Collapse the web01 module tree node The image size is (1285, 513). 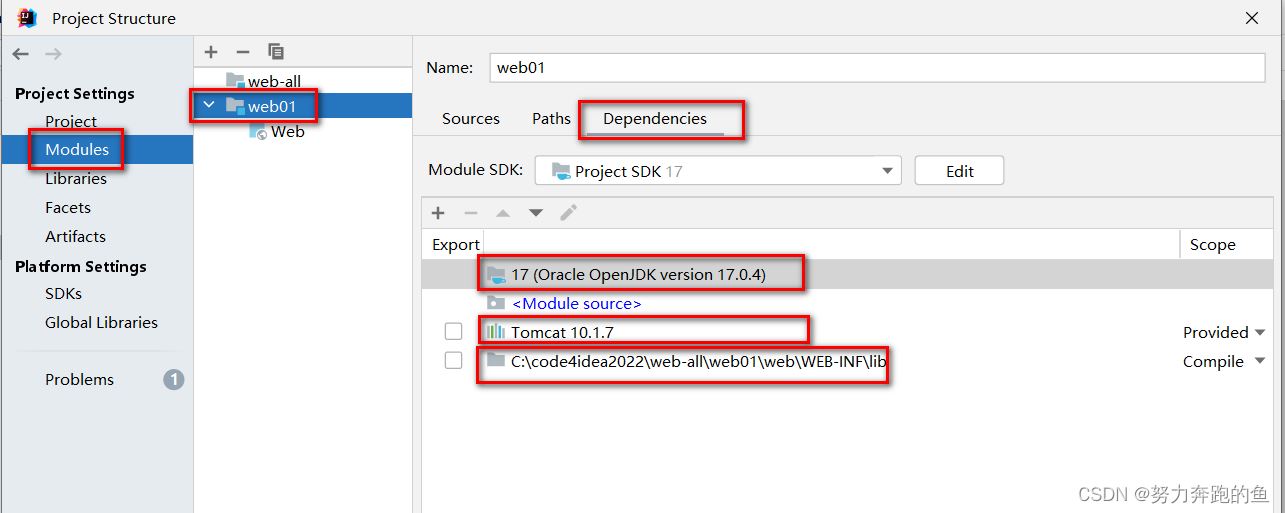(x=208, y=105)
